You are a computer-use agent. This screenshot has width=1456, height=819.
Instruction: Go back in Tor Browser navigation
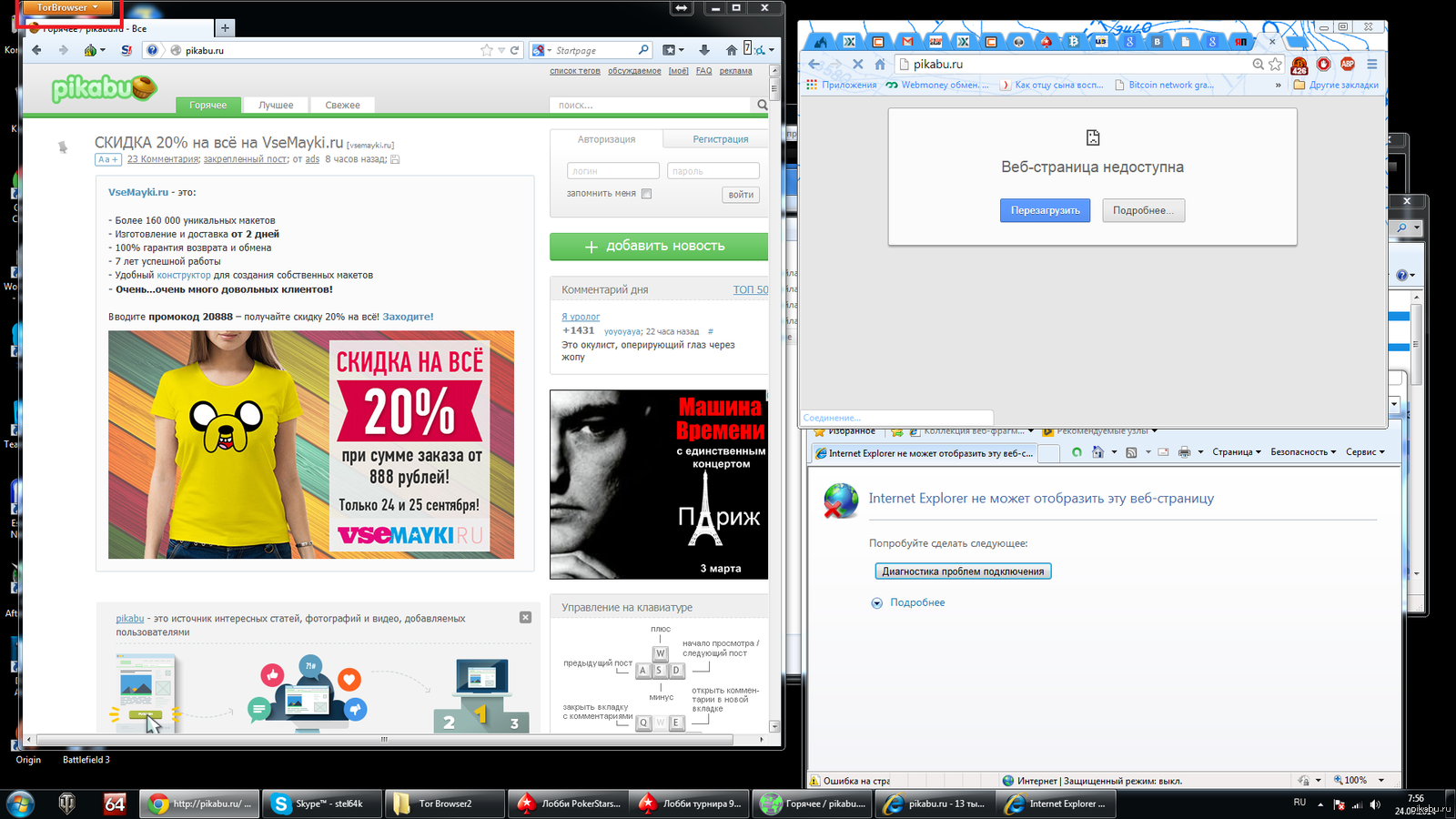(36, 50)
